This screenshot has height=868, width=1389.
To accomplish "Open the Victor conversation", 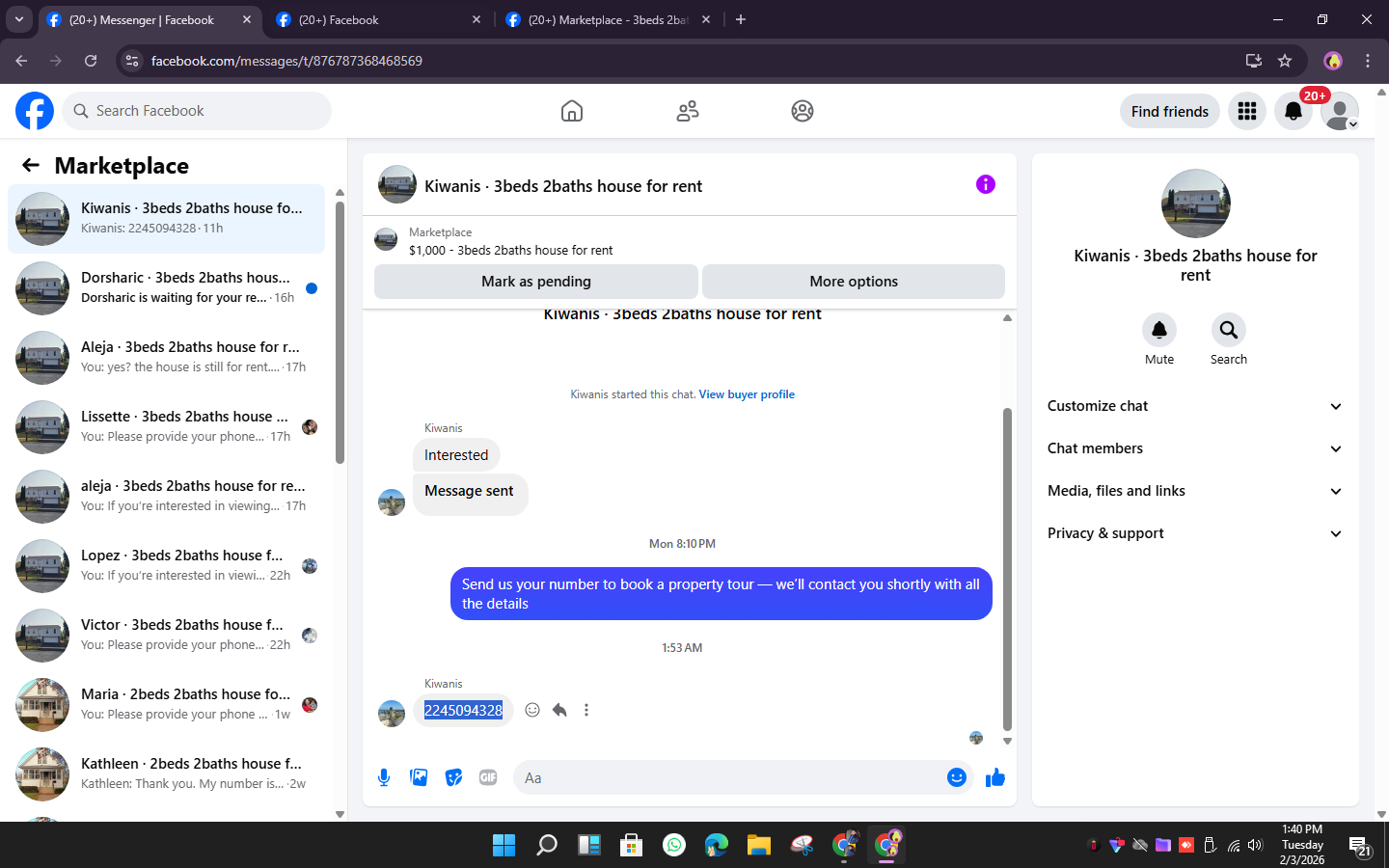I will 166,636.
